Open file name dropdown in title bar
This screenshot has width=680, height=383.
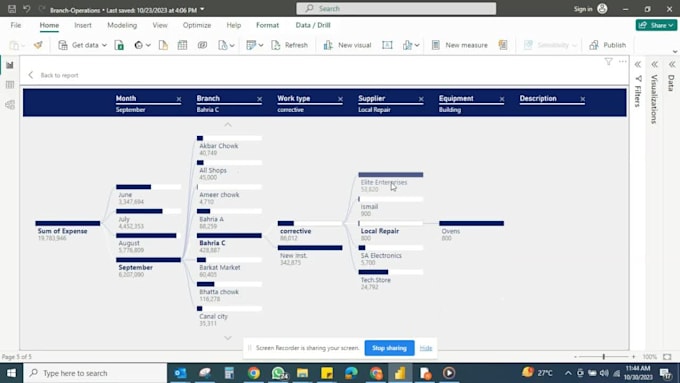203,10
